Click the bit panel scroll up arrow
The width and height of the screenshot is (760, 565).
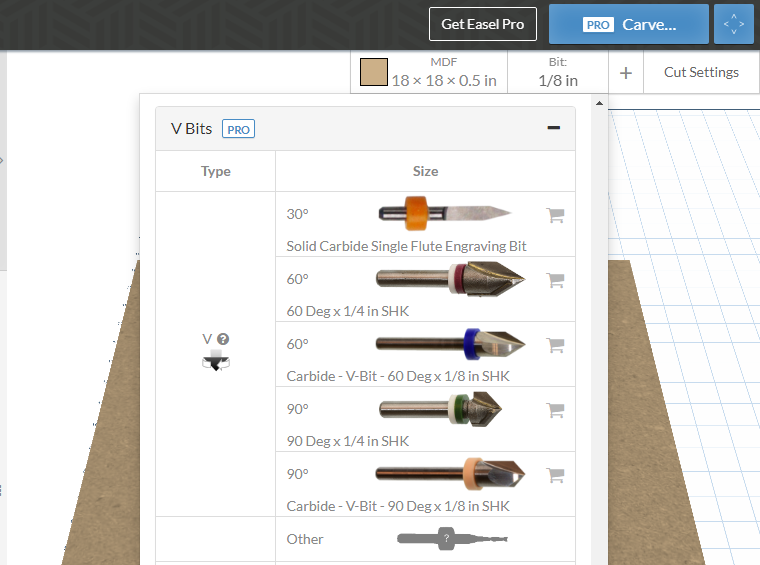599,103
